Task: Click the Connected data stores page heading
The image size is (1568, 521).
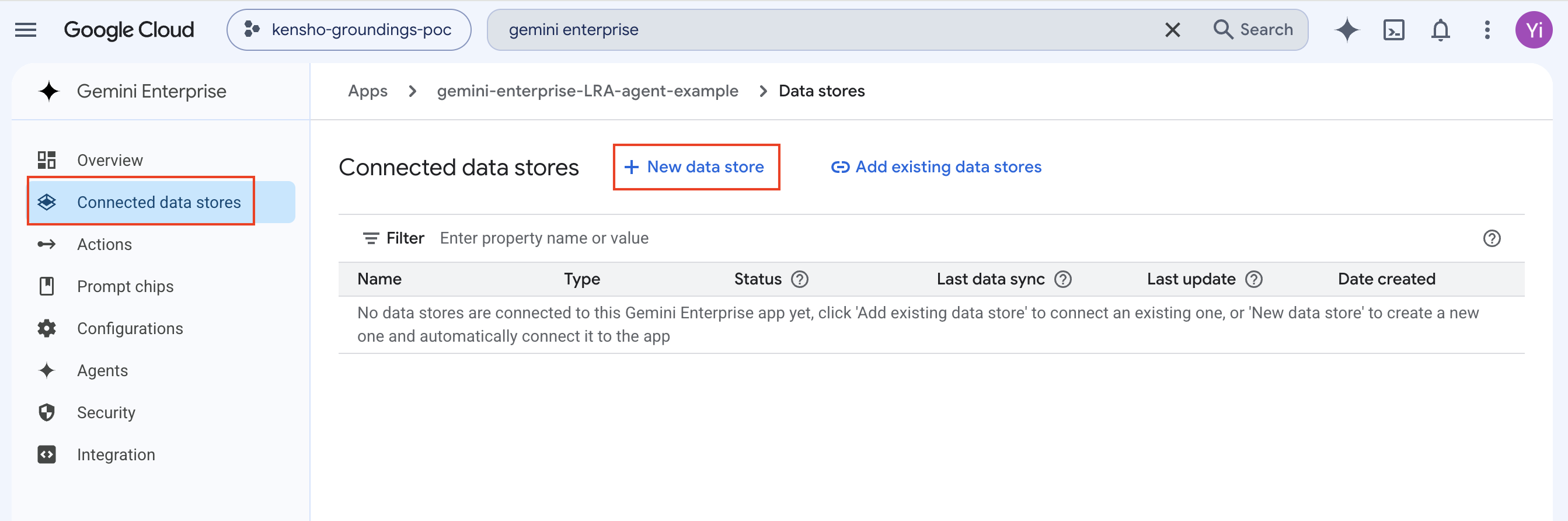Action: coord(458,168)
